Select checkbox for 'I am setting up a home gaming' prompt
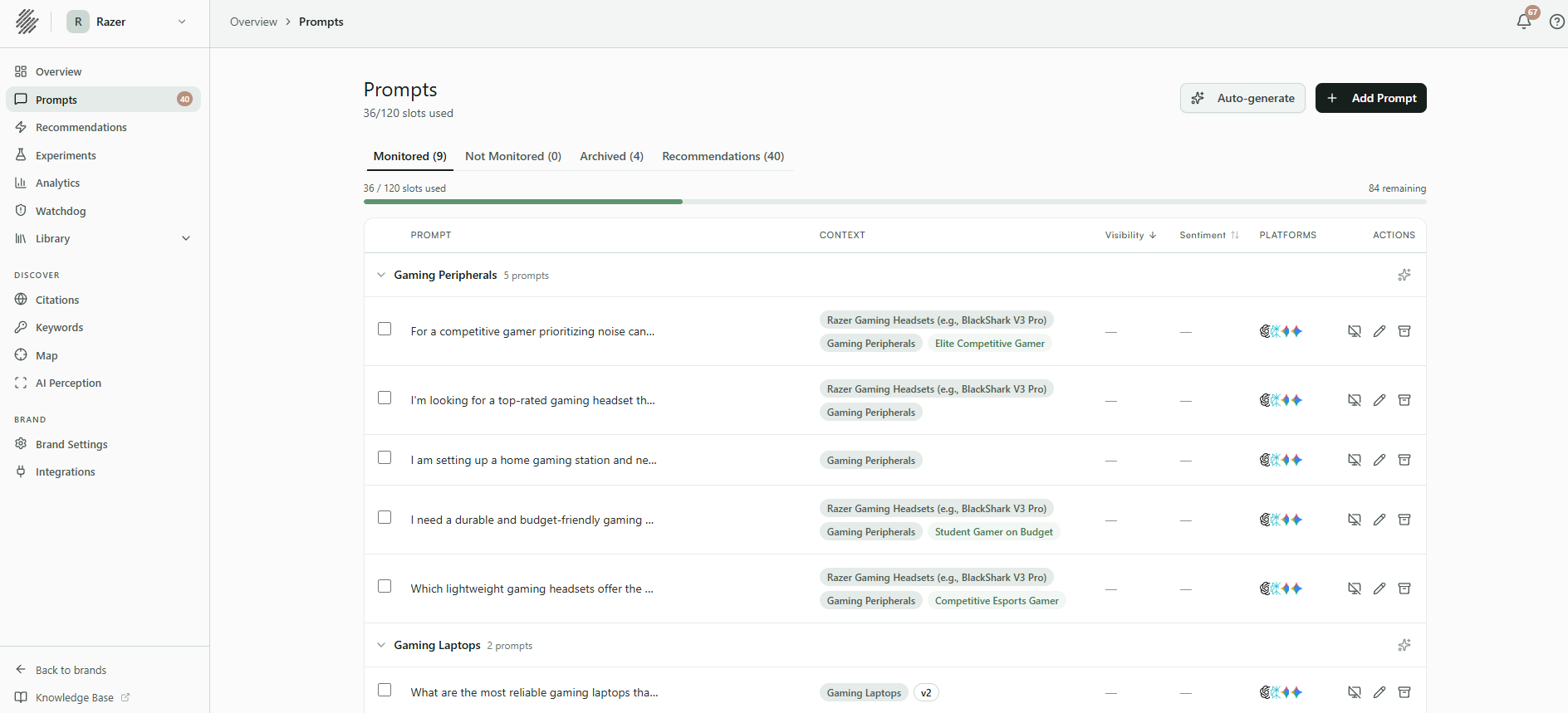Image resolution: width=1568 pixels, height=713 pixels. [385, 457]
